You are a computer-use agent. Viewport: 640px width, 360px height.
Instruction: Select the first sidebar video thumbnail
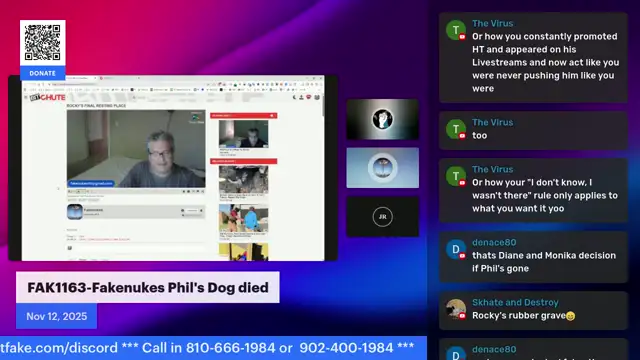(x=243, y=134)
